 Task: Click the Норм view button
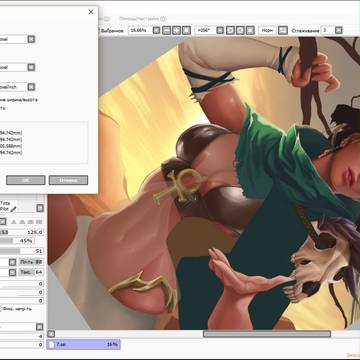[267, 30]
